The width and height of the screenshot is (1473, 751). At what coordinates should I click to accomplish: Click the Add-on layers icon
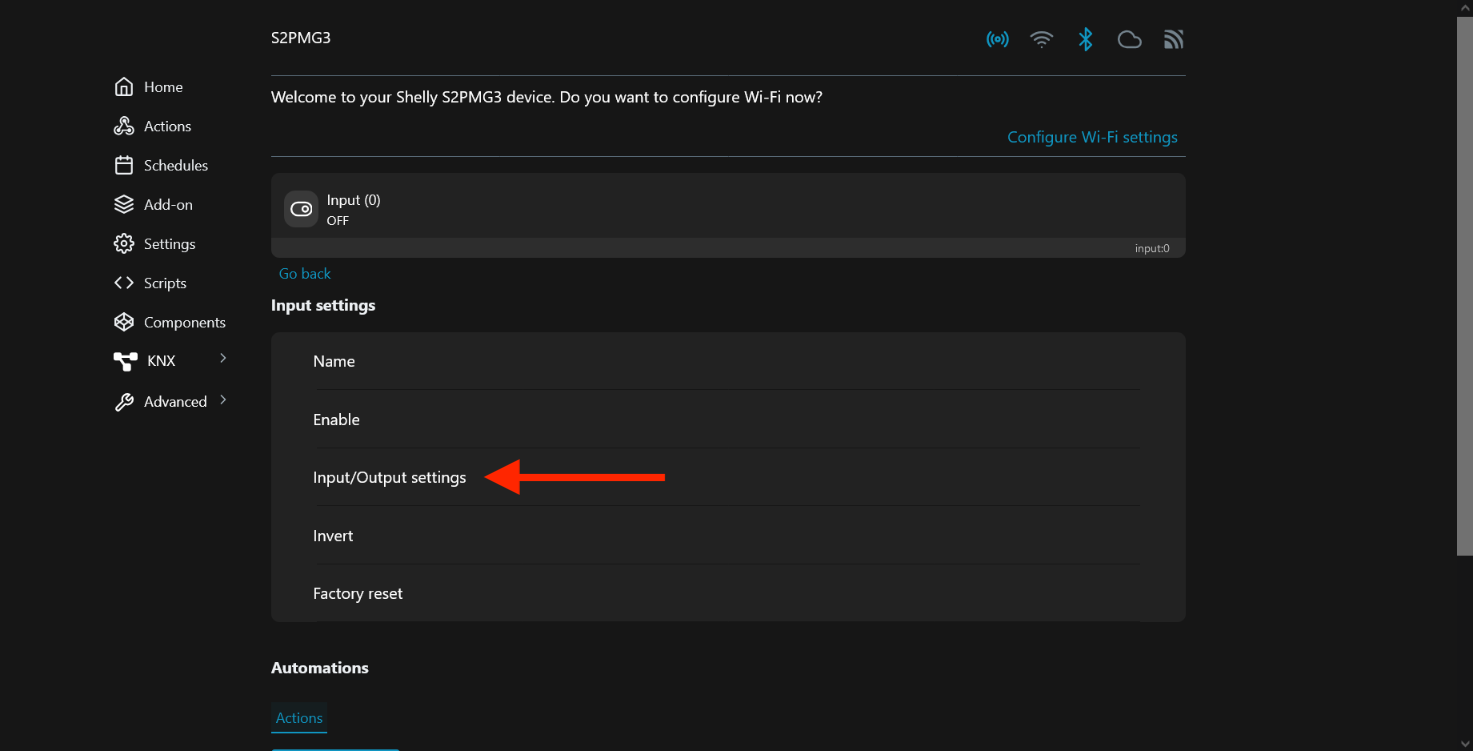pyautogui.click(x=124, y=204)
